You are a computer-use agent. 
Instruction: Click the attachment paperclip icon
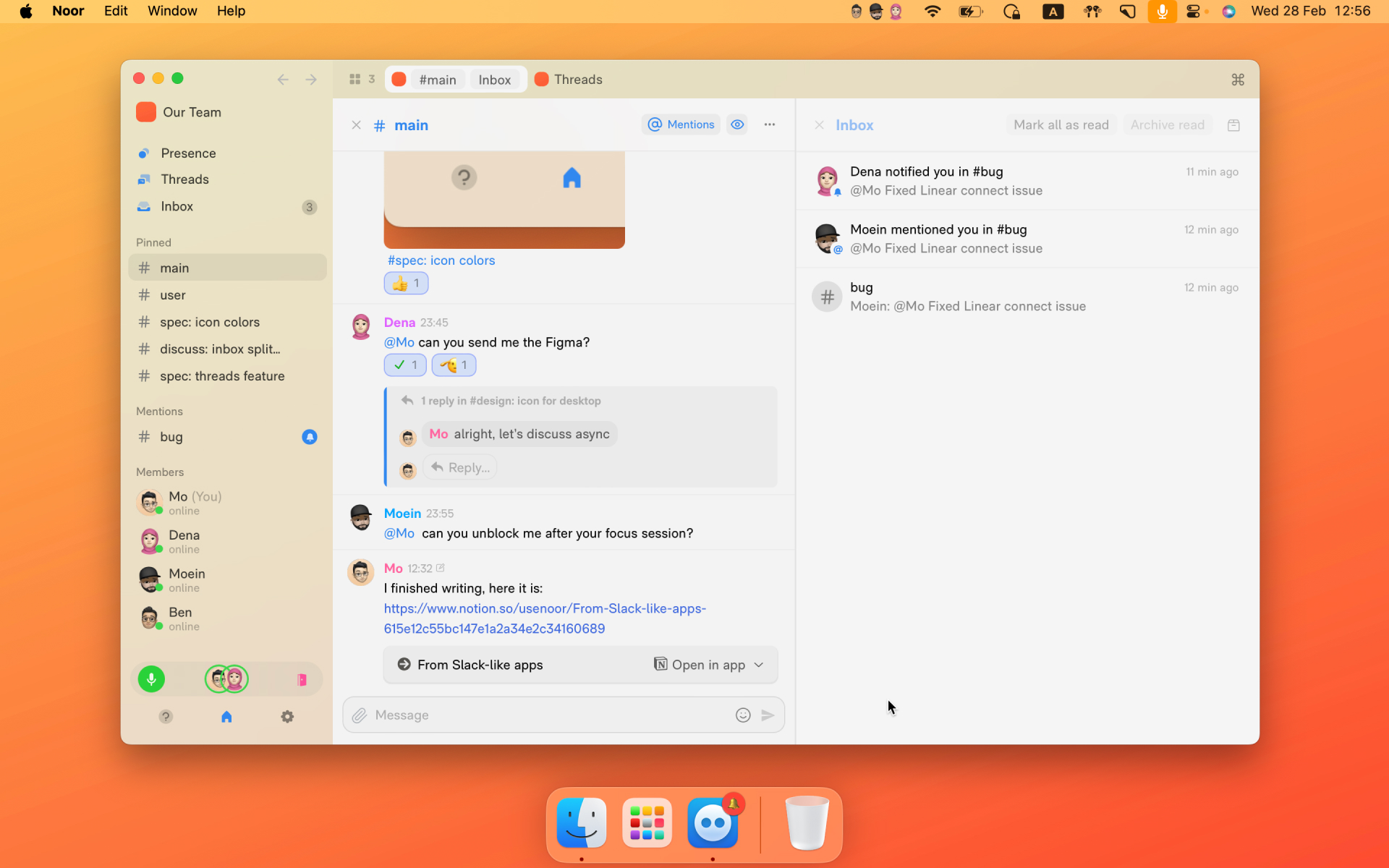pos(360,715)
